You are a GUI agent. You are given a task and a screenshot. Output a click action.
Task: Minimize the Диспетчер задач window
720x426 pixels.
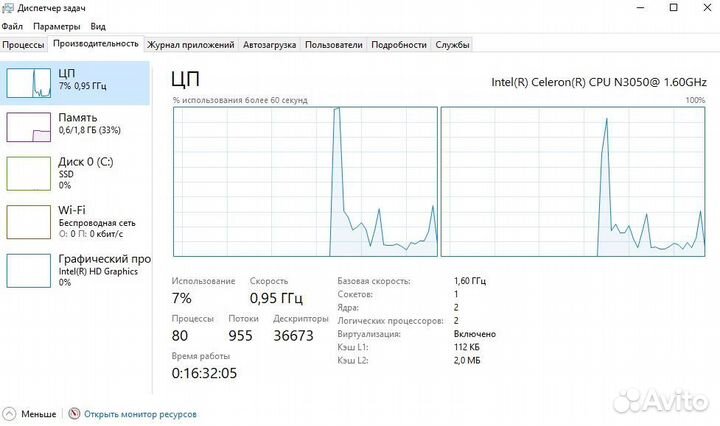pyautogui.click(x=641, y=8)
